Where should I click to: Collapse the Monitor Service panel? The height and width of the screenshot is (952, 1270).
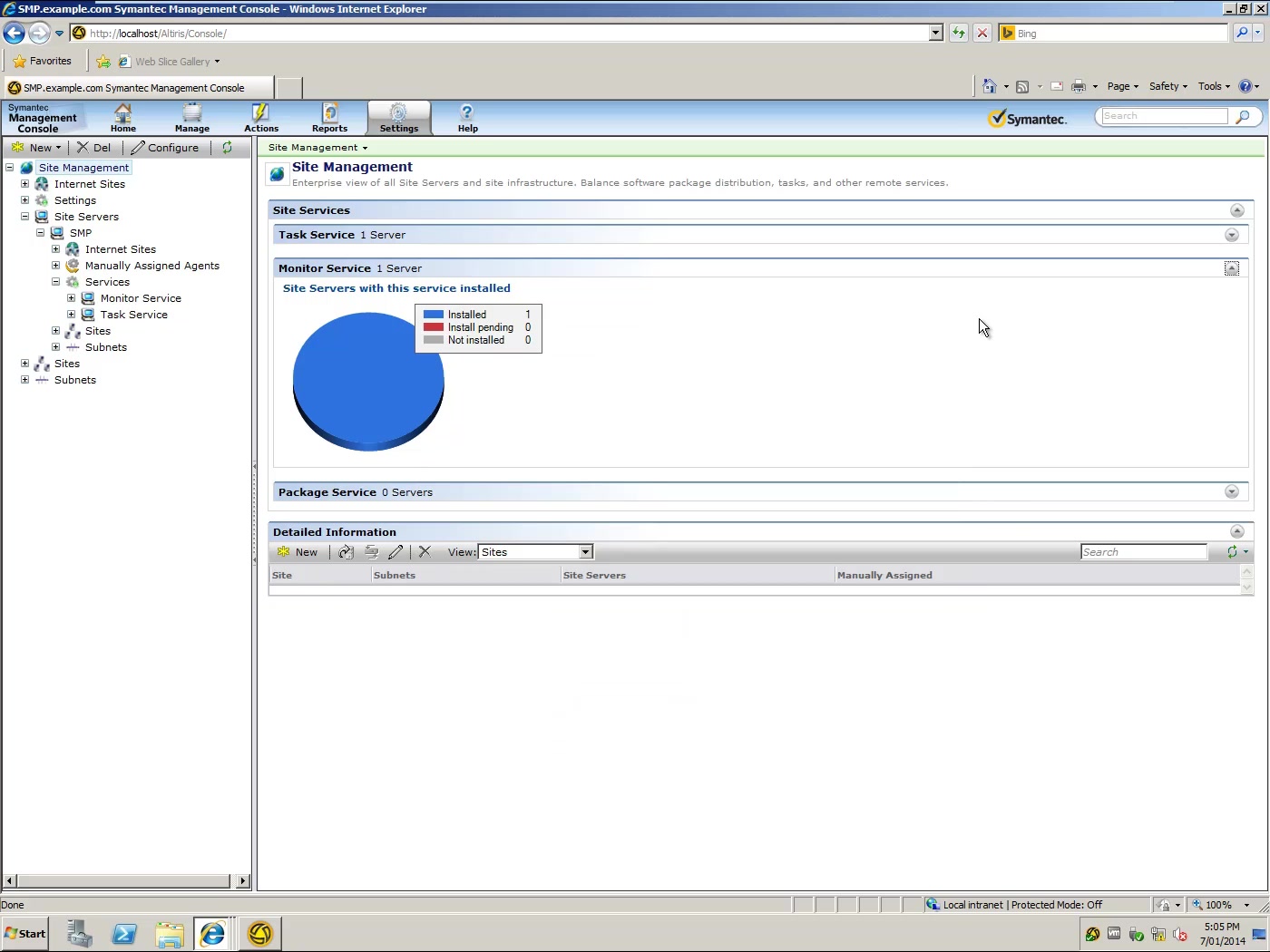[1231, 268]
